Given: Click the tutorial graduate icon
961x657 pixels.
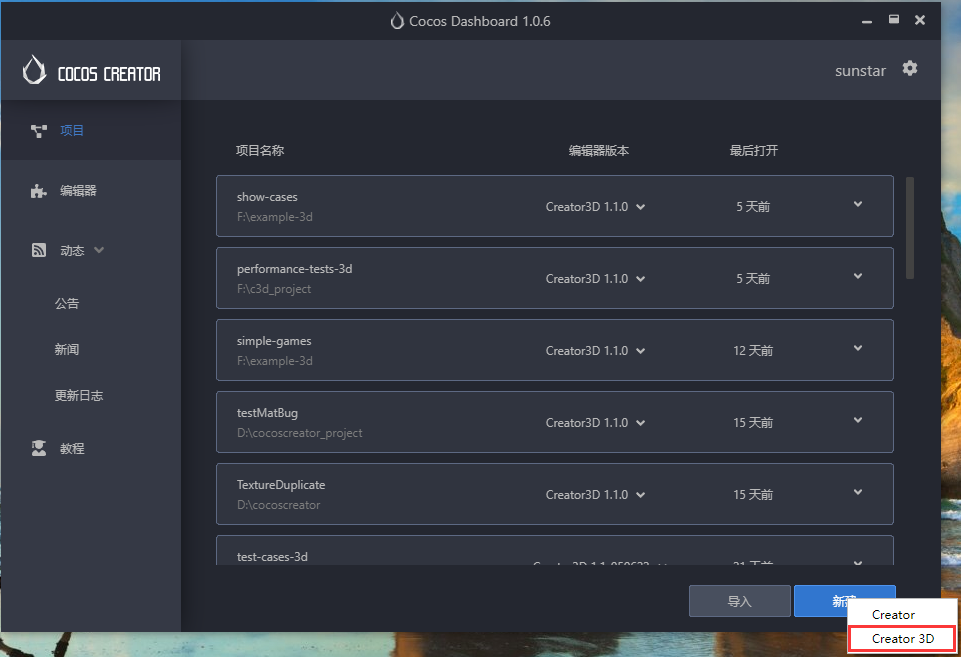Looking at the screenshot, I should (39, 448).
